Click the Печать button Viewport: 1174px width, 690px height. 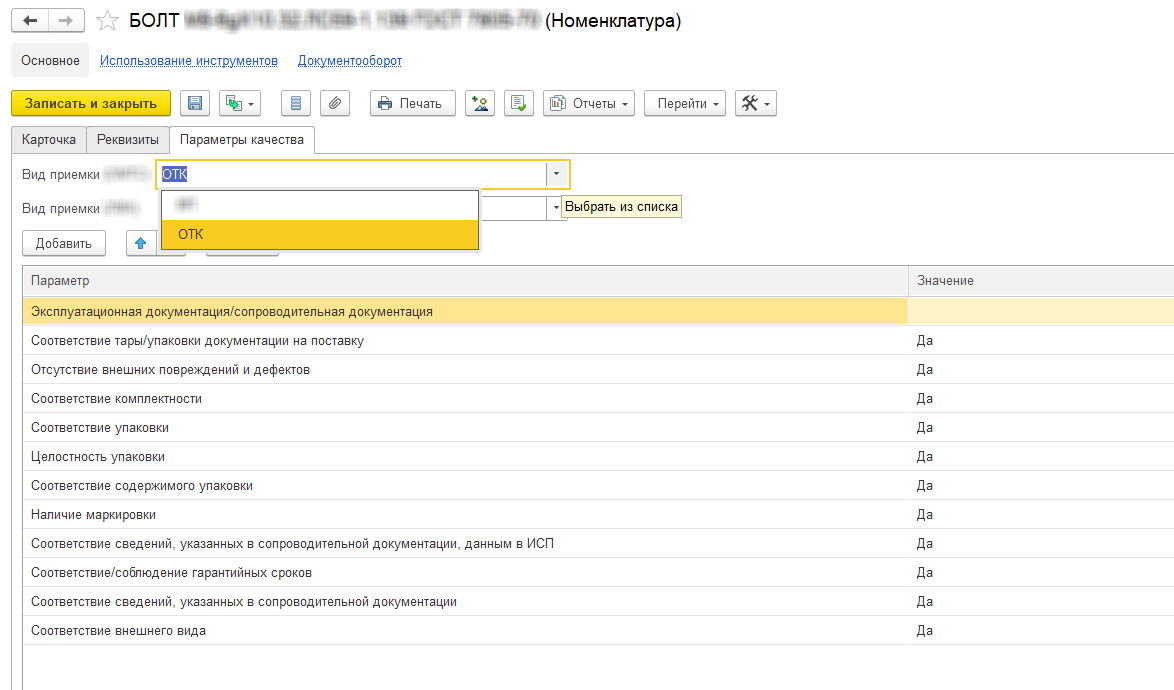click(x=412, y=103)
